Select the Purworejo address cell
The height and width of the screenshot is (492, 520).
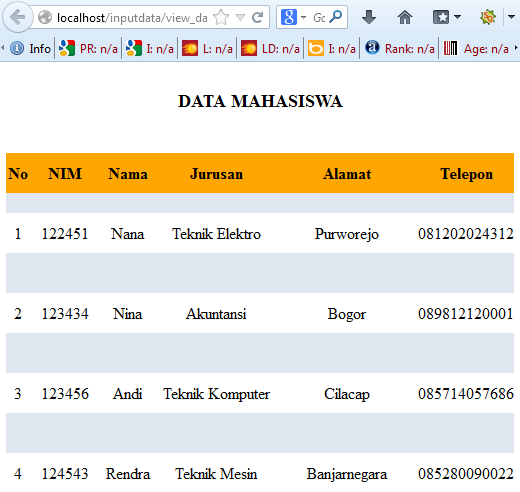click(347, 234)
